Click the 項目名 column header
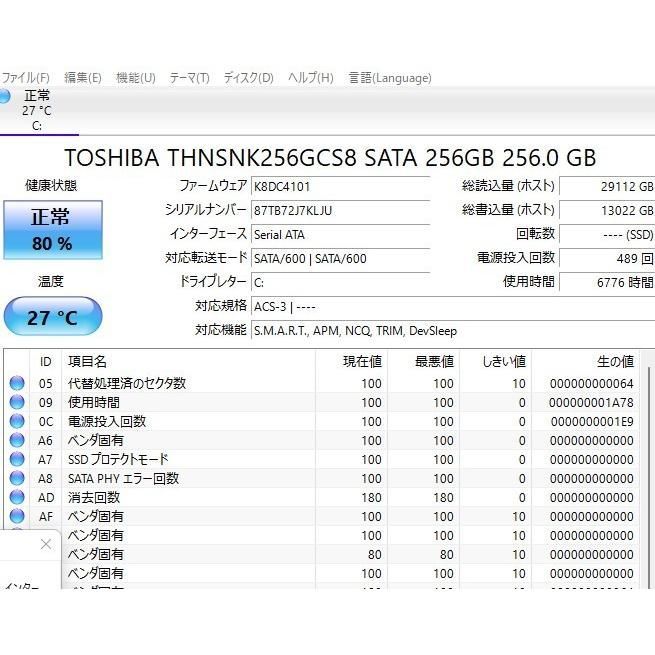655x655 pixels. pos(188,361)
